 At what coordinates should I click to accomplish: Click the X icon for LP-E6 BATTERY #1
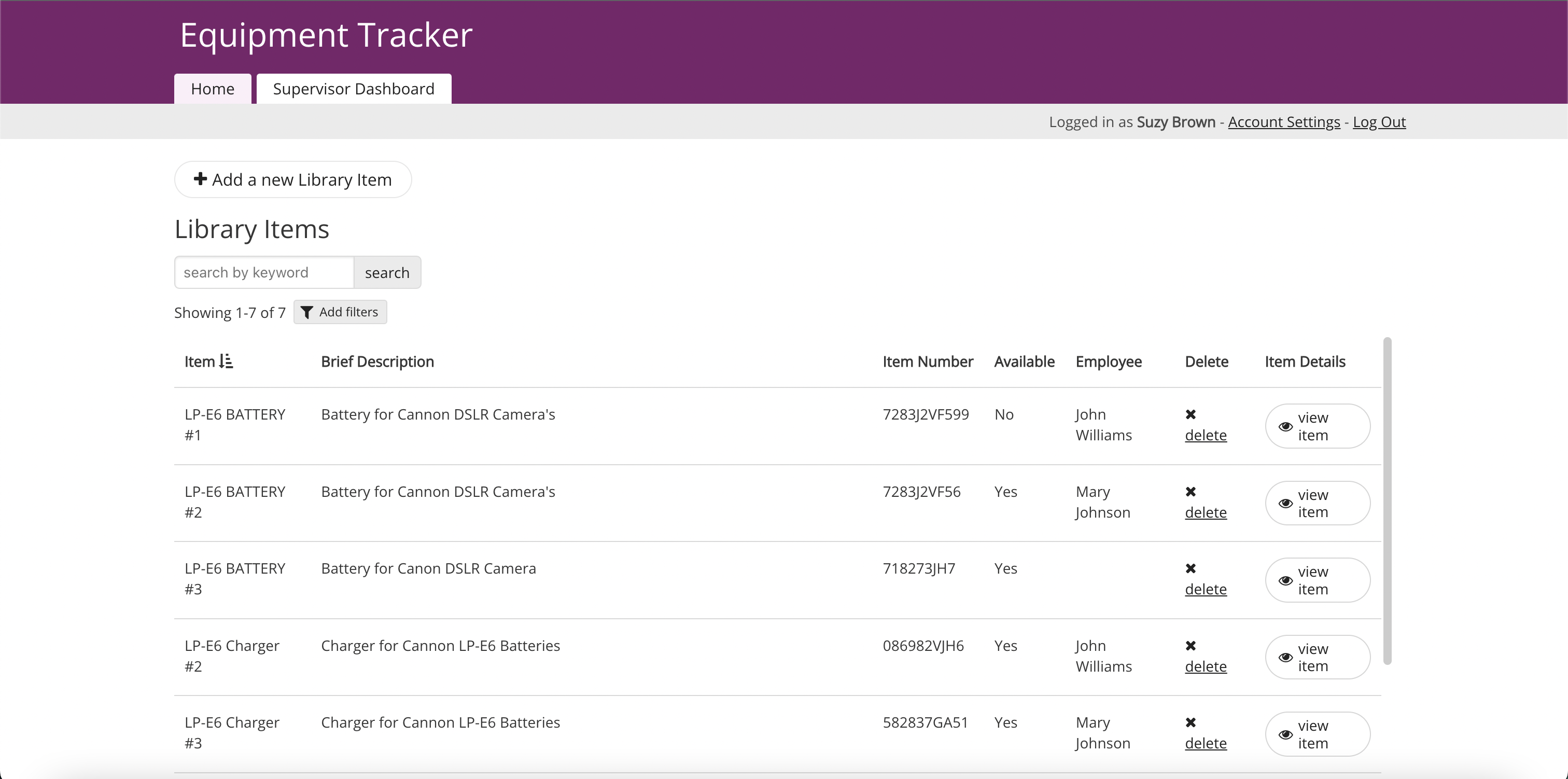(1191, 414)
